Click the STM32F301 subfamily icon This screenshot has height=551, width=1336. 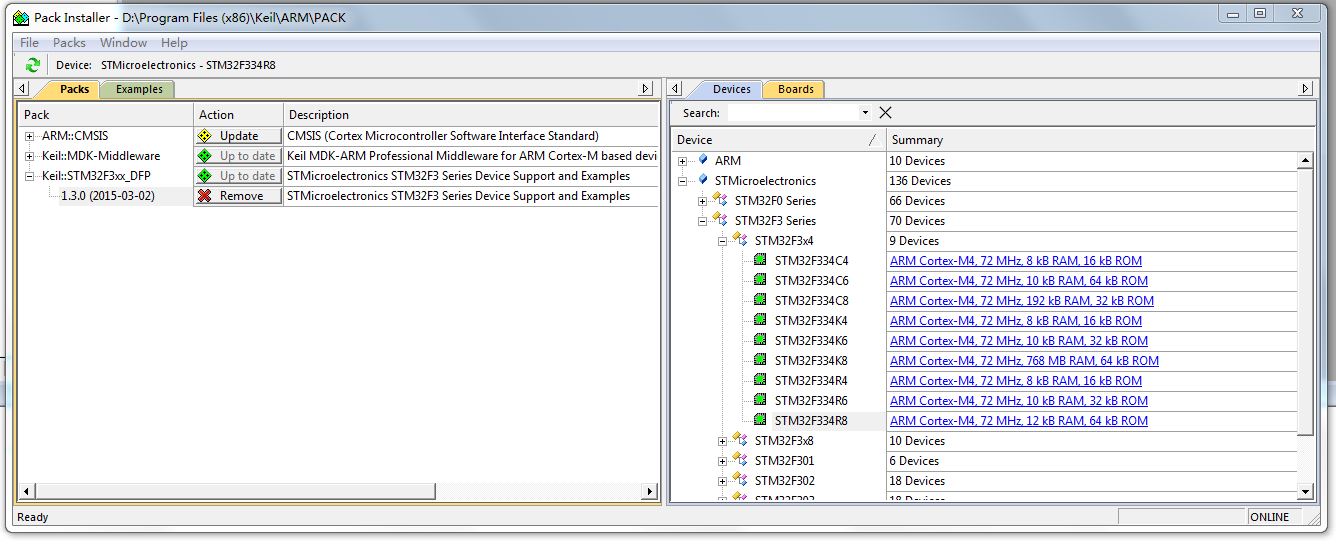pos(740,460)
